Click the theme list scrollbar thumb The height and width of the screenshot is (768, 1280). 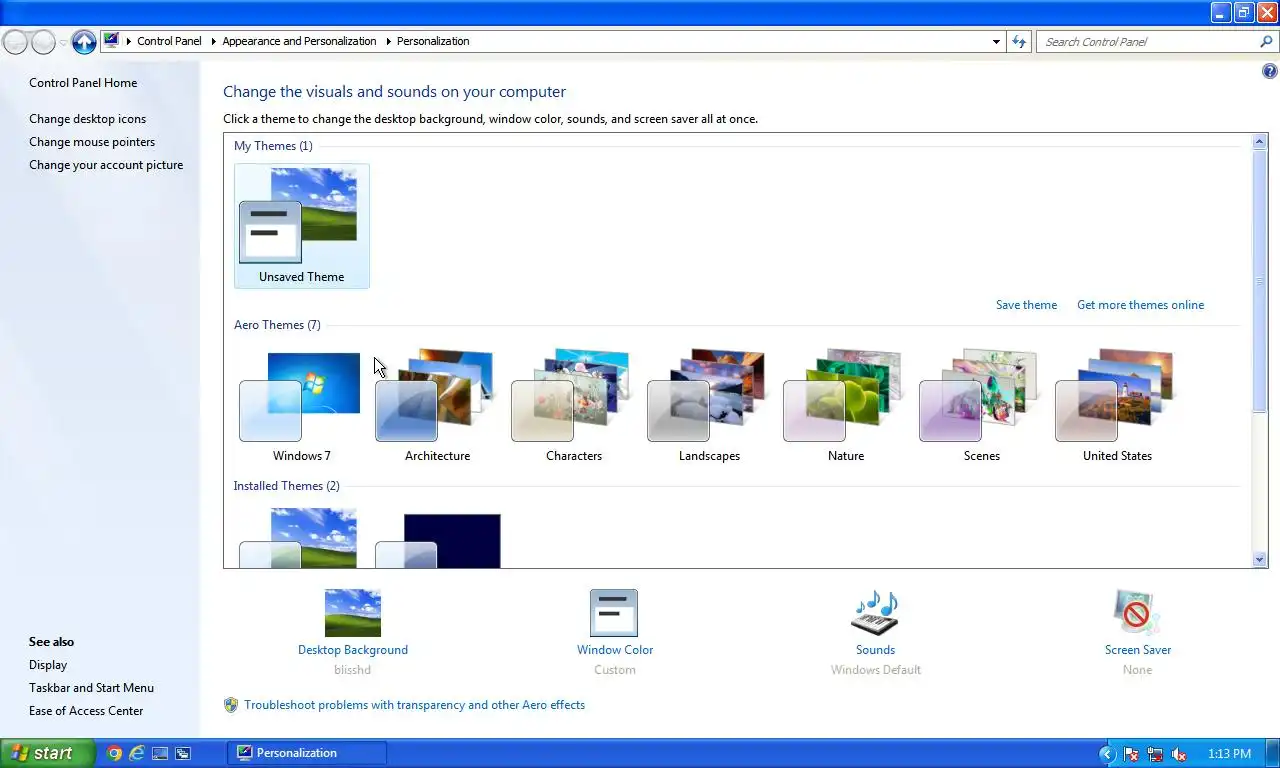1260,281
